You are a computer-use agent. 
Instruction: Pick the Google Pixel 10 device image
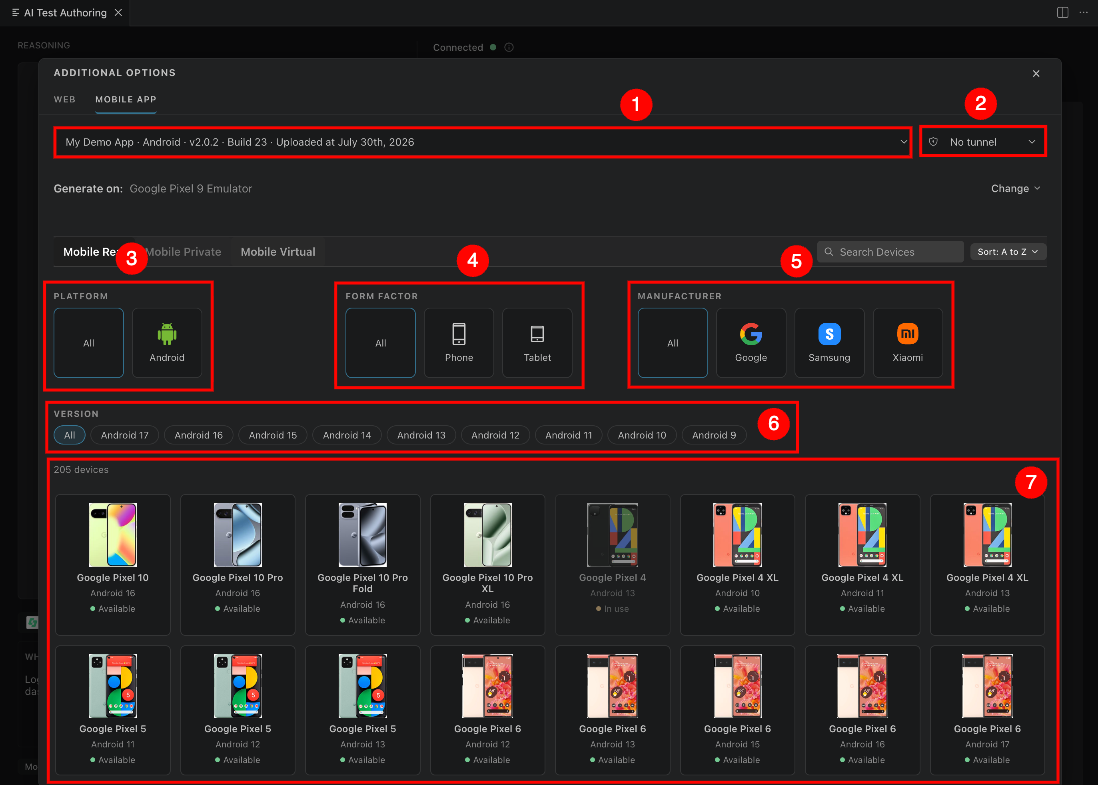coord(113,535)
